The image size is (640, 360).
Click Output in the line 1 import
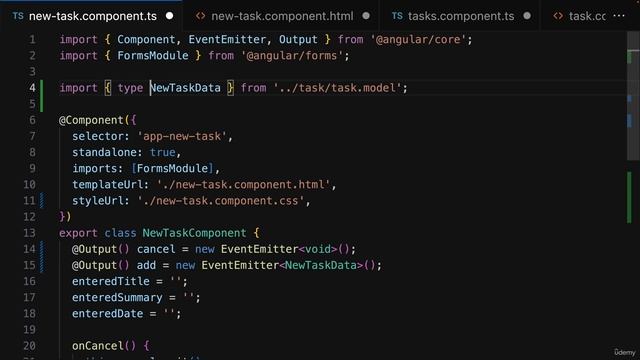point(298,40)
